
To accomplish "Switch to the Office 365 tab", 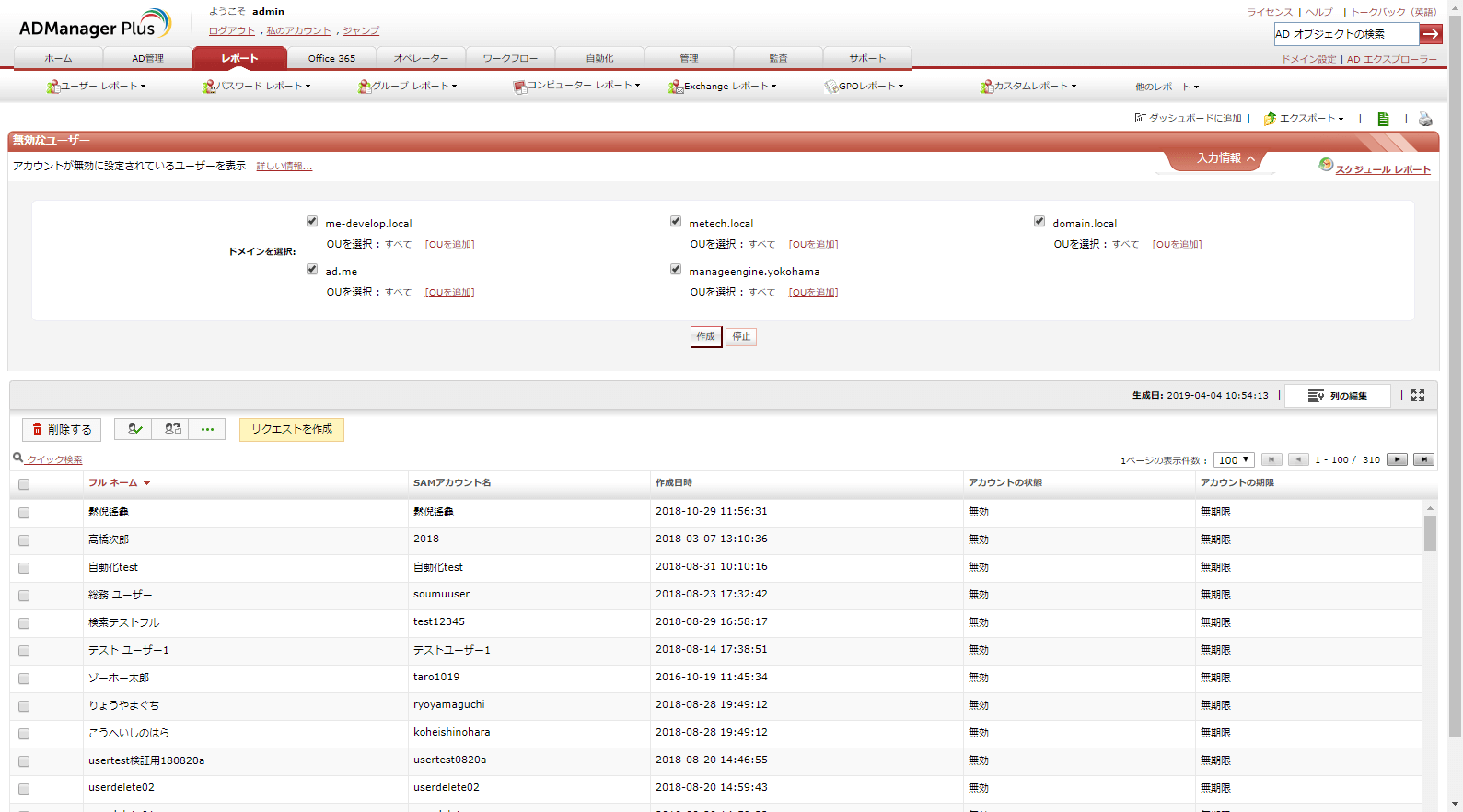I will [x=331, y=58].
